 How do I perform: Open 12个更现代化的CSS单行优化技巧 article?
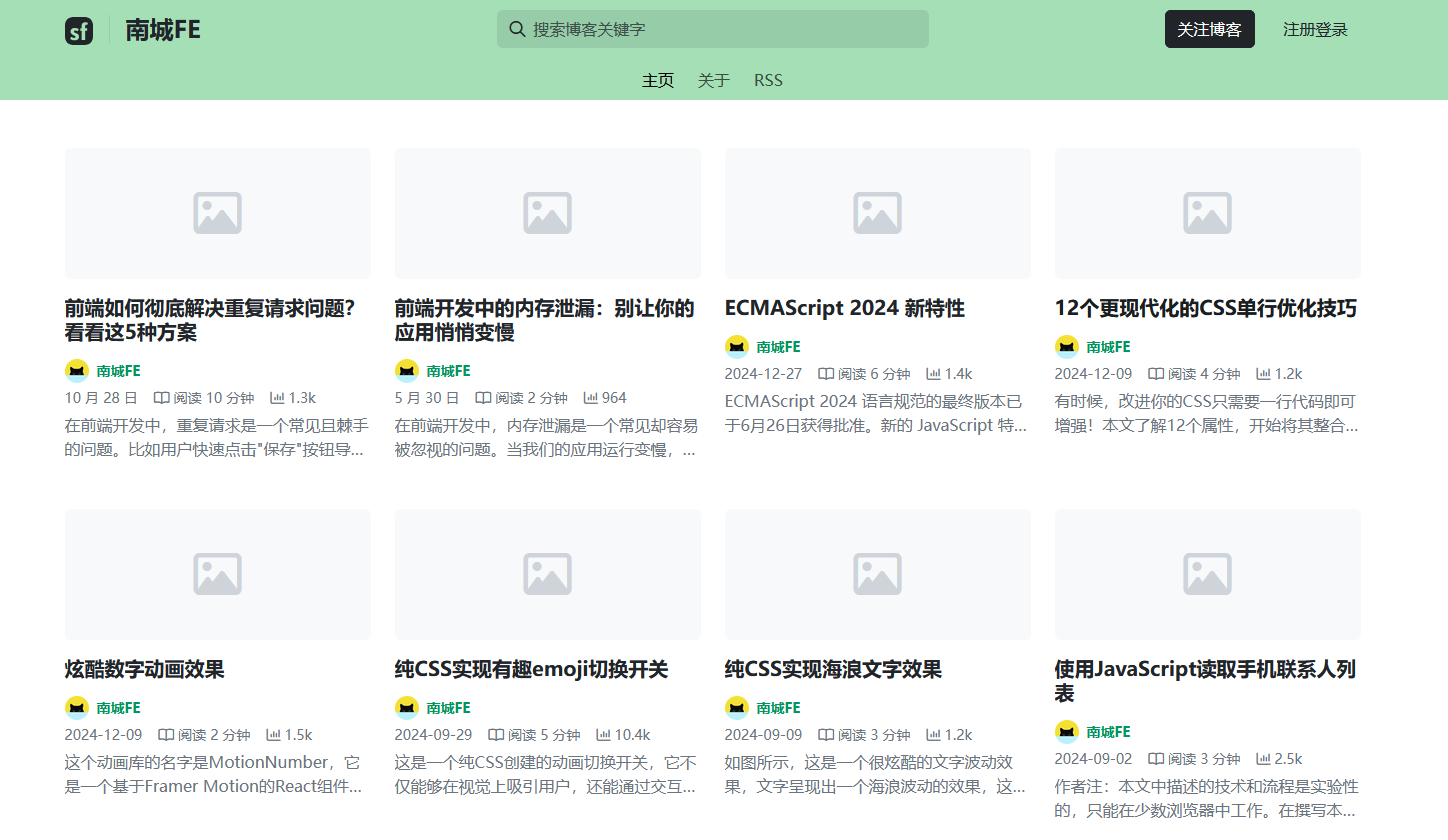coord(1205,309)
